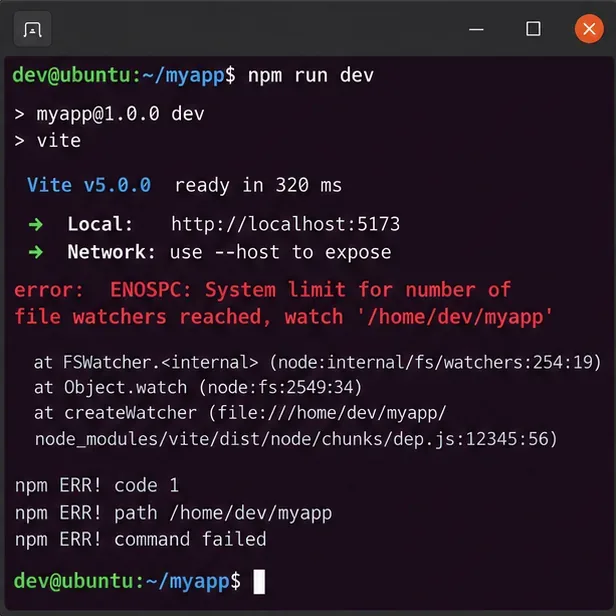Image resolution: width=616 pixels, height=616 pixels.
Task: Click 'at Object.watch (node:fs:2549:34)' line
Action: tap(198, 387)
